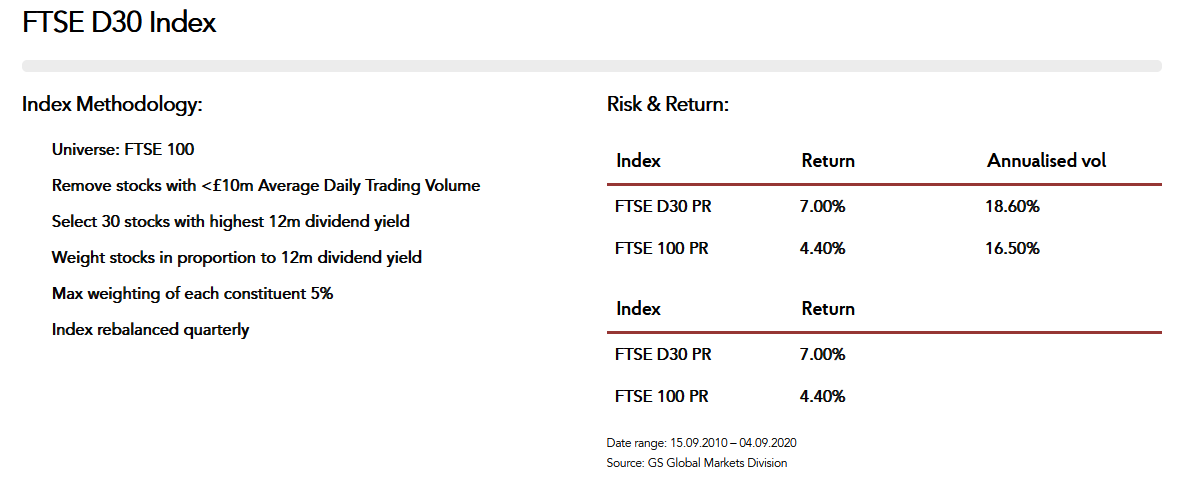Click the Weight stocks in proportion line
1186x484 pixels.
237,258
